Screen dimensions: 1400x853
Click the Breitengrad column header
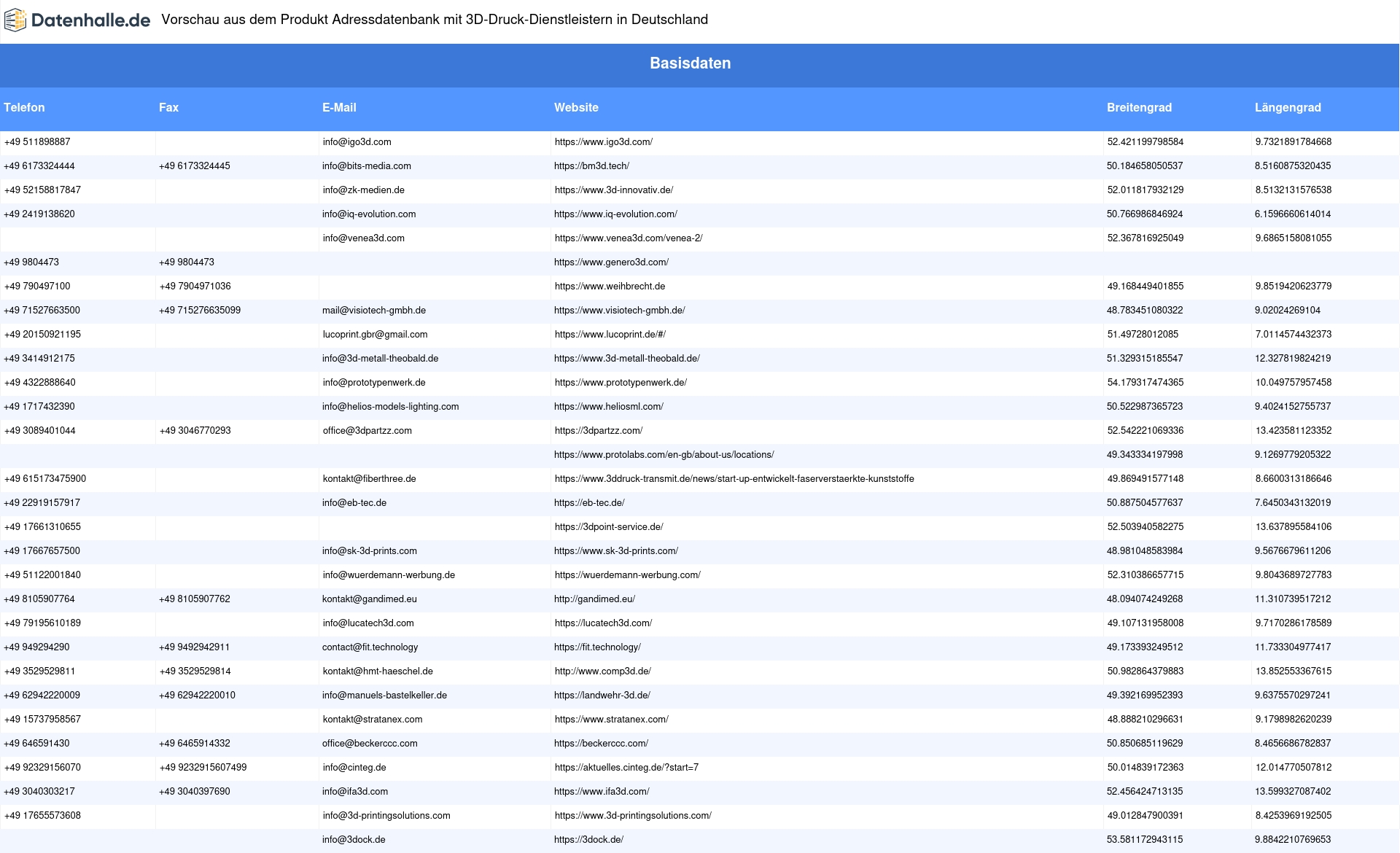coord(1139,108)
